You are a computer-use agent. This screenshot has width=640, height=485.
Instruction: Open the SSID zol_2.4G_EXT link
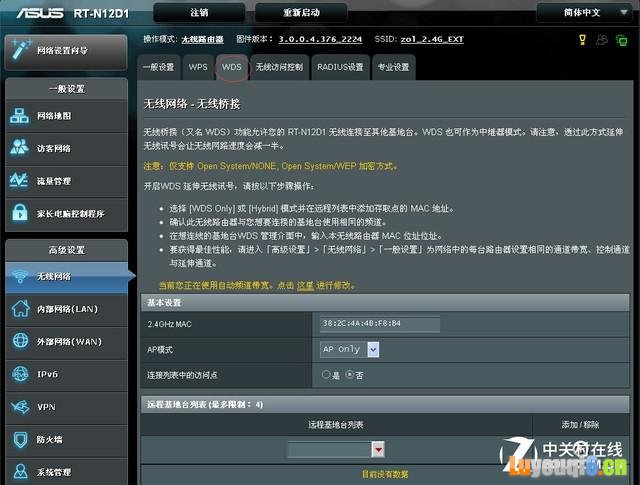pyautogui.click(x=432, y=39)
